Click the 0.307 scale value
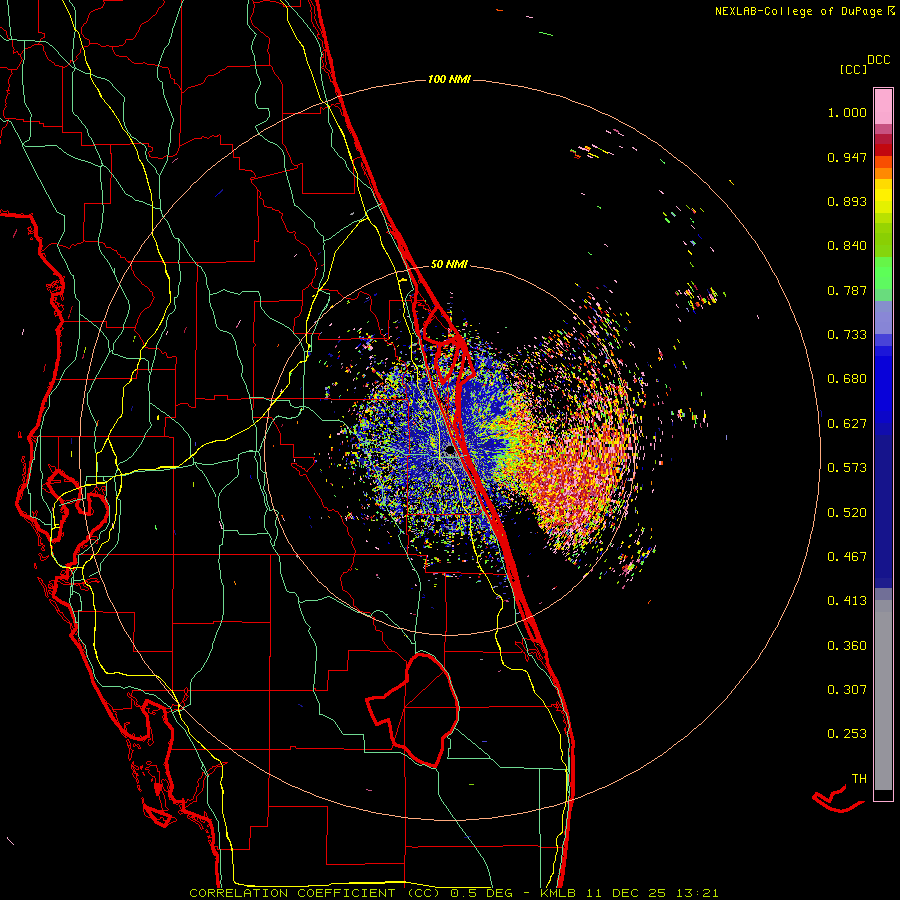This screenshot has width=900, height=900. click(847, 690)
